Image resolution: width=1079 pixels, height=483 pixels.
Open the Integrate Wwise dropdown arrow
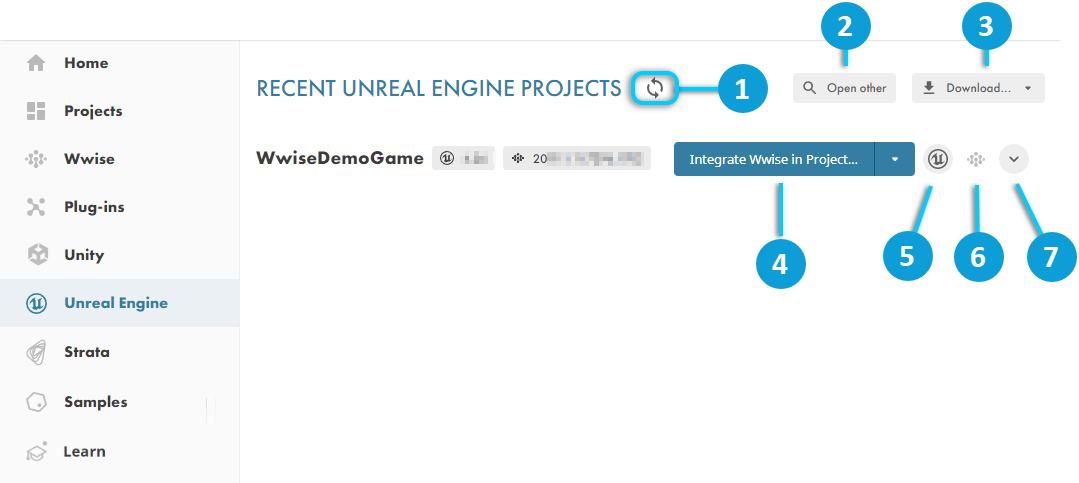(895, 159)
